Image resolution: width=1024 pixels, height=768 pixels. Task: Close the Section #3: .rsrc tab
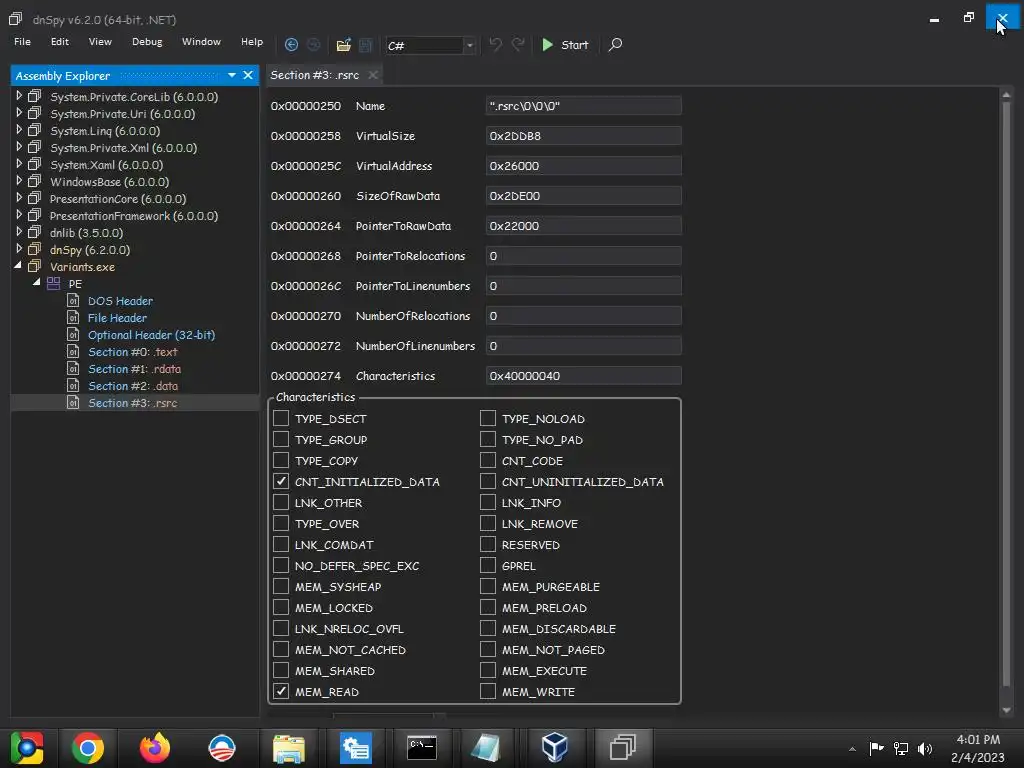373,75
